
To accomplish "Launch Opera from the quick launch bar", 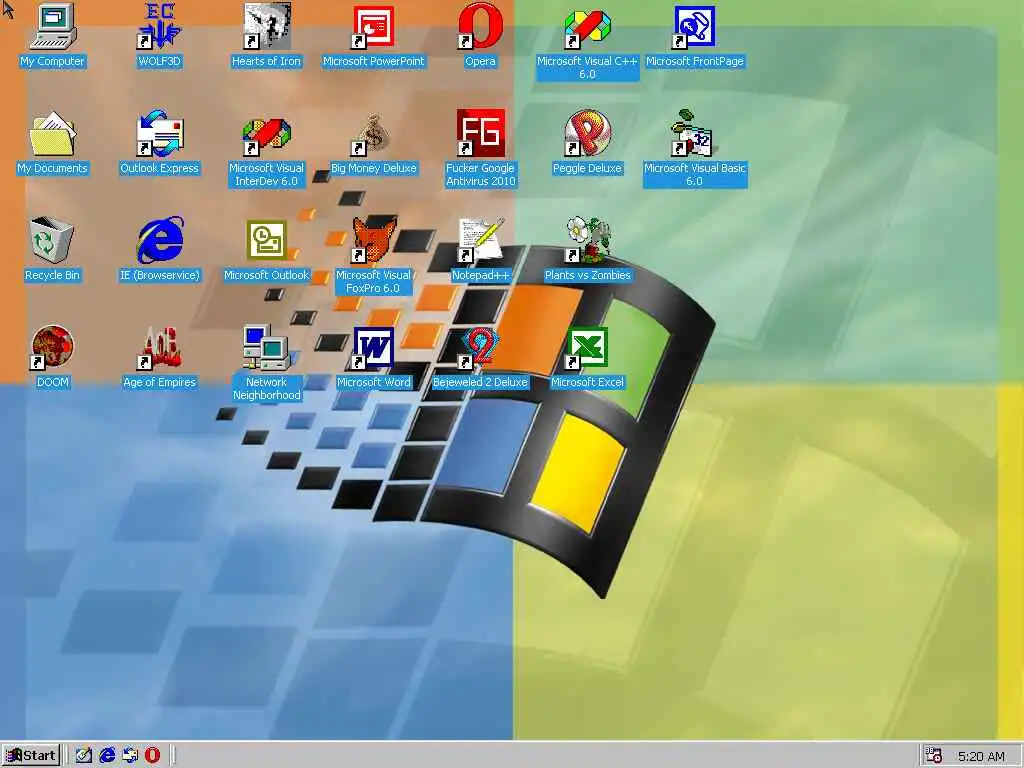I will click(x=152, y=756).
